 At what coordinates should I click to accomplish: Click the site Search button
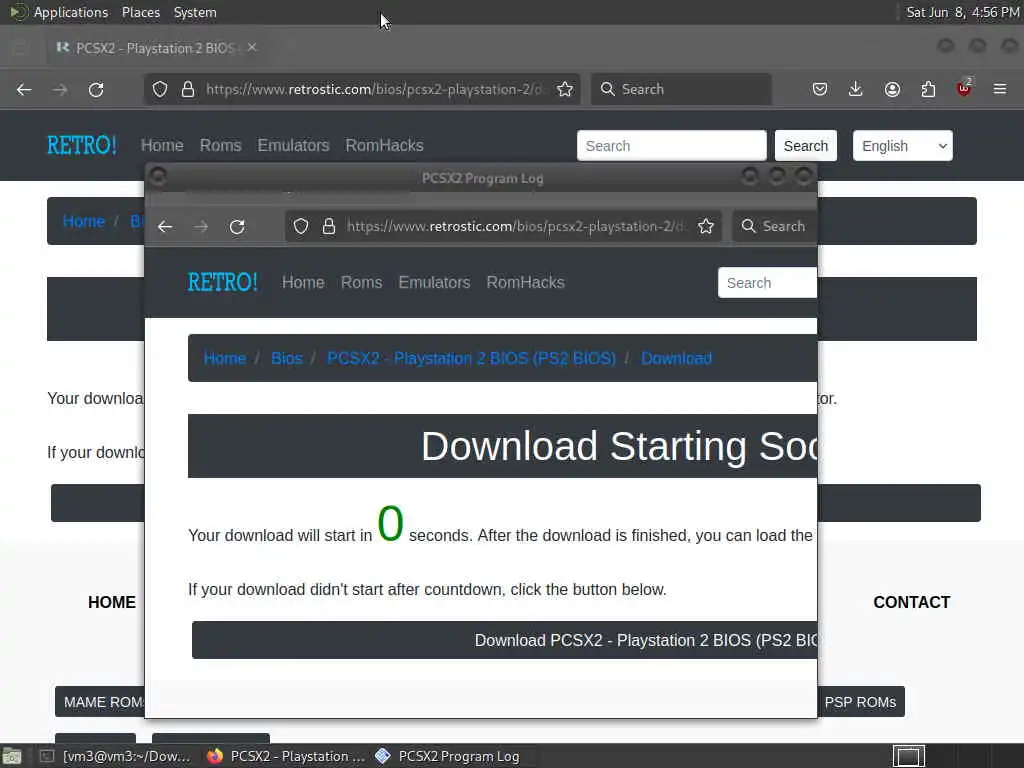pos(806,145)
